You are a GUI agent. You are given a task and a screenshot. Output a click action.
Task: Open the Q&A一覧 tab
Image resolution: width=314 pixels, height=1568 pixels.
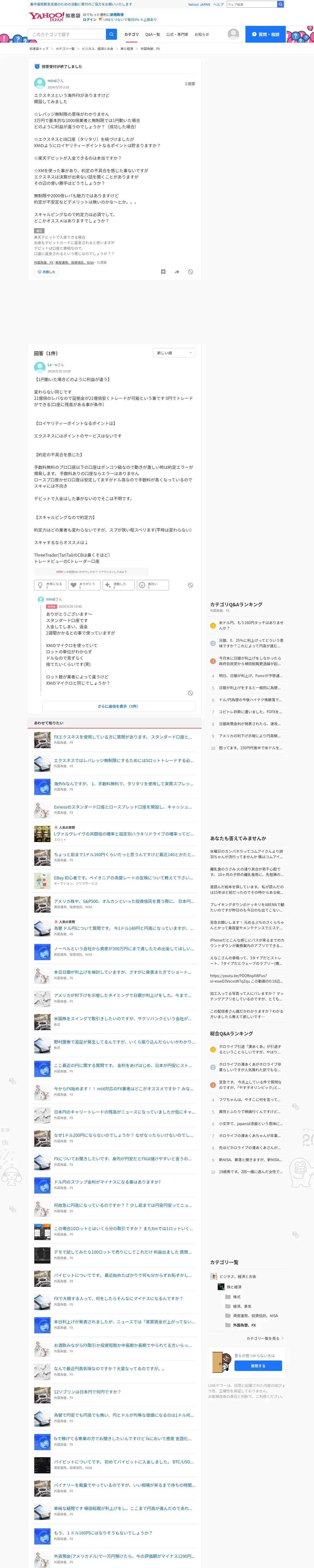pyautogui.click(x=153, y=35)
